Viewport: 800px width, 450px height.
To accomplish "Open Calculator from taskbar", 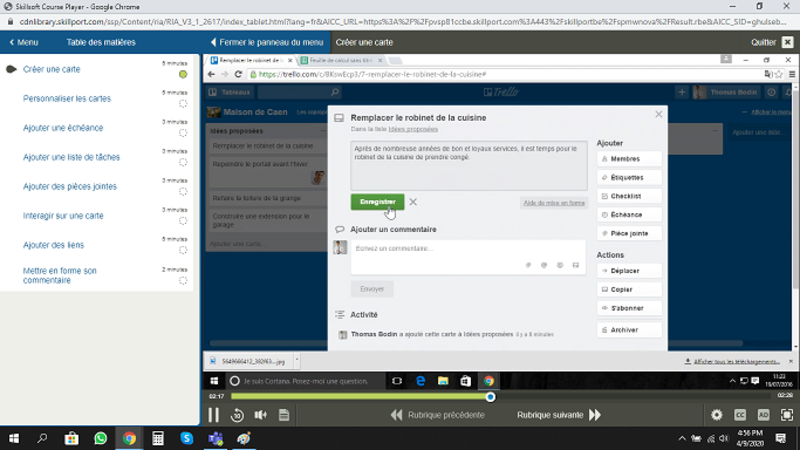I will [158, 438].
